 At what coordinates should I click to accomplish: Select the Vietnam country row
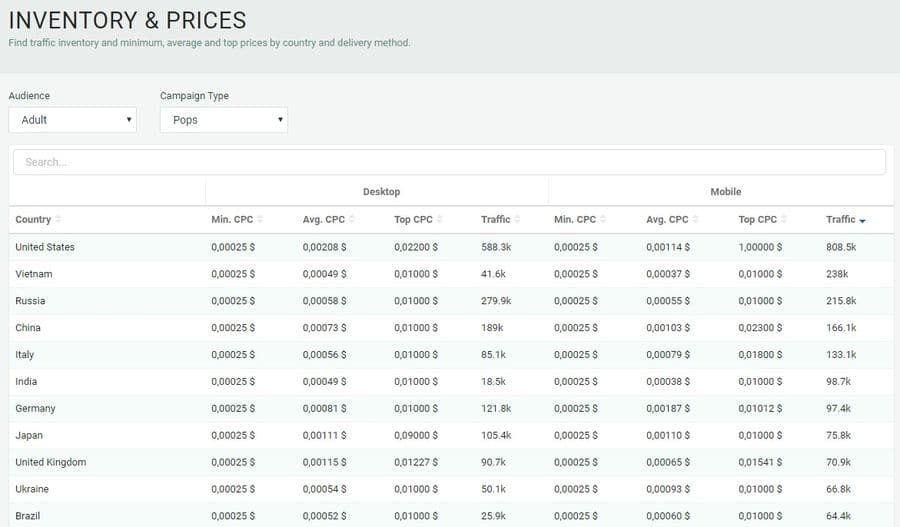tap(34, 274)
